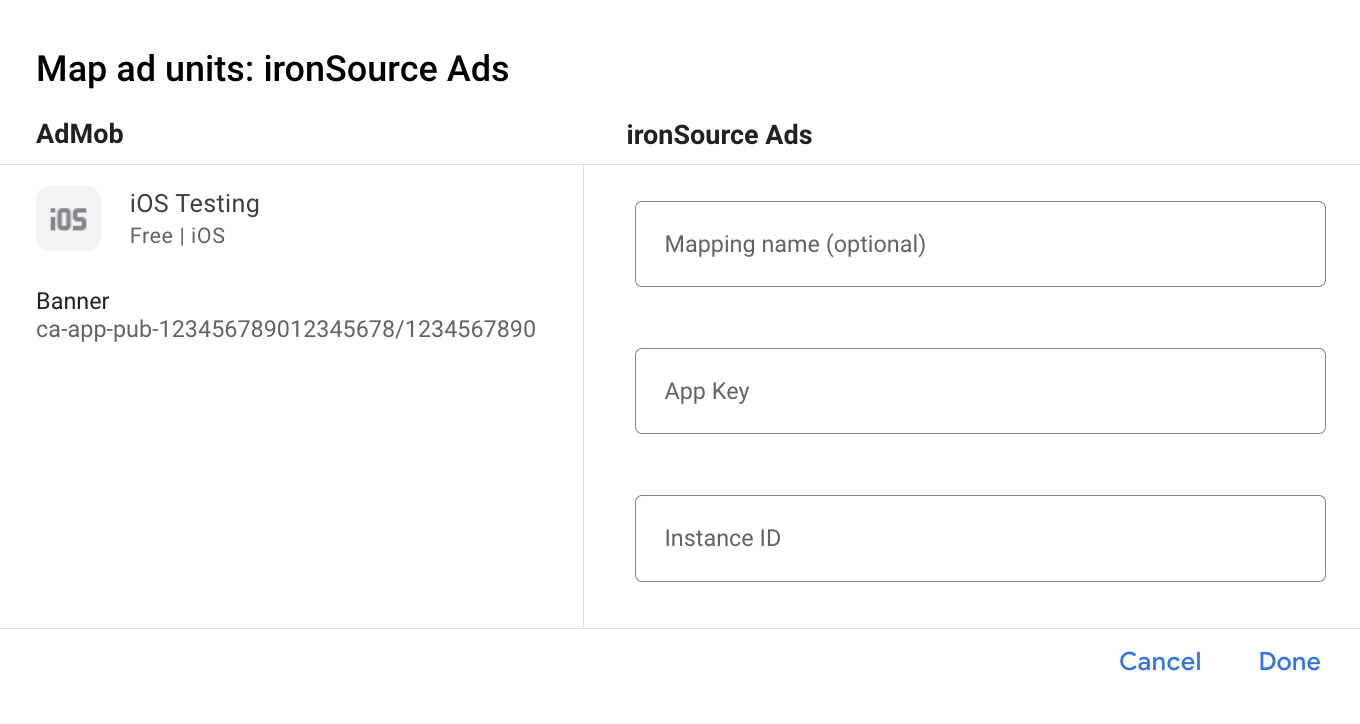Select the ca-app-pub ad unit ID
Viewport: 1360px width, 724px height.
pyautogui.click(x=286, y=329)
